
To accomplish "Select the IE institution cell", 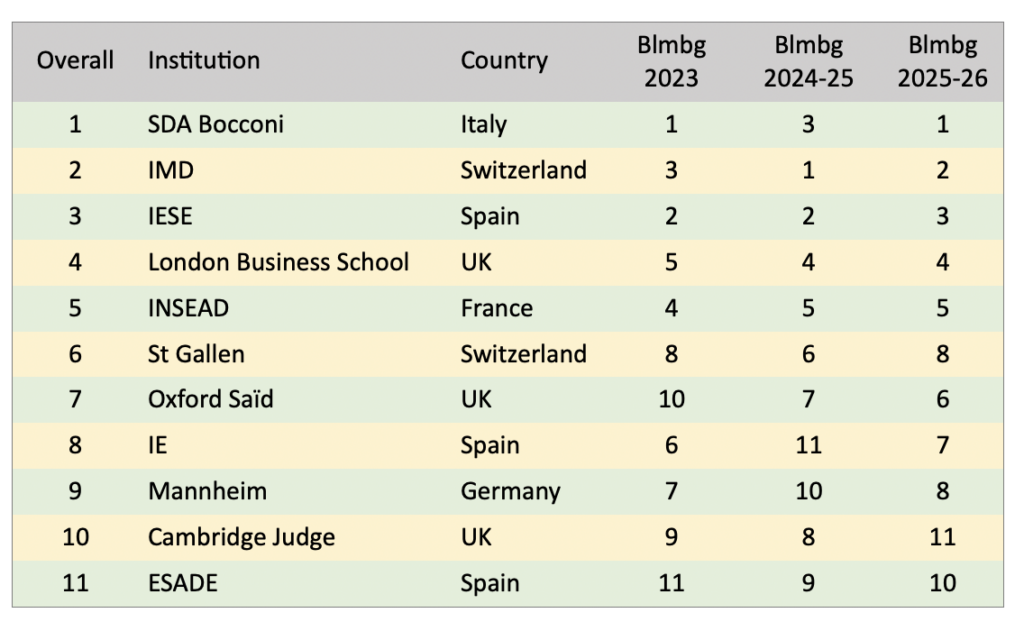I will pos(159,445).
